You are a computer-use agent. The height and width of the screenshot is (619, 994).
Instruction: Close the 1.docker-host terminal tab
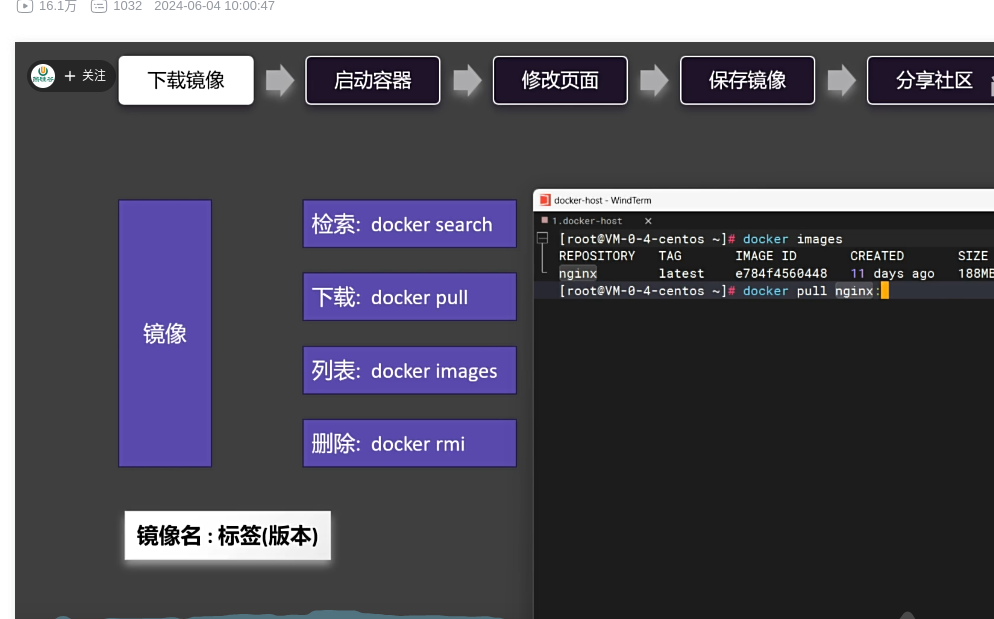pos(648,221)
